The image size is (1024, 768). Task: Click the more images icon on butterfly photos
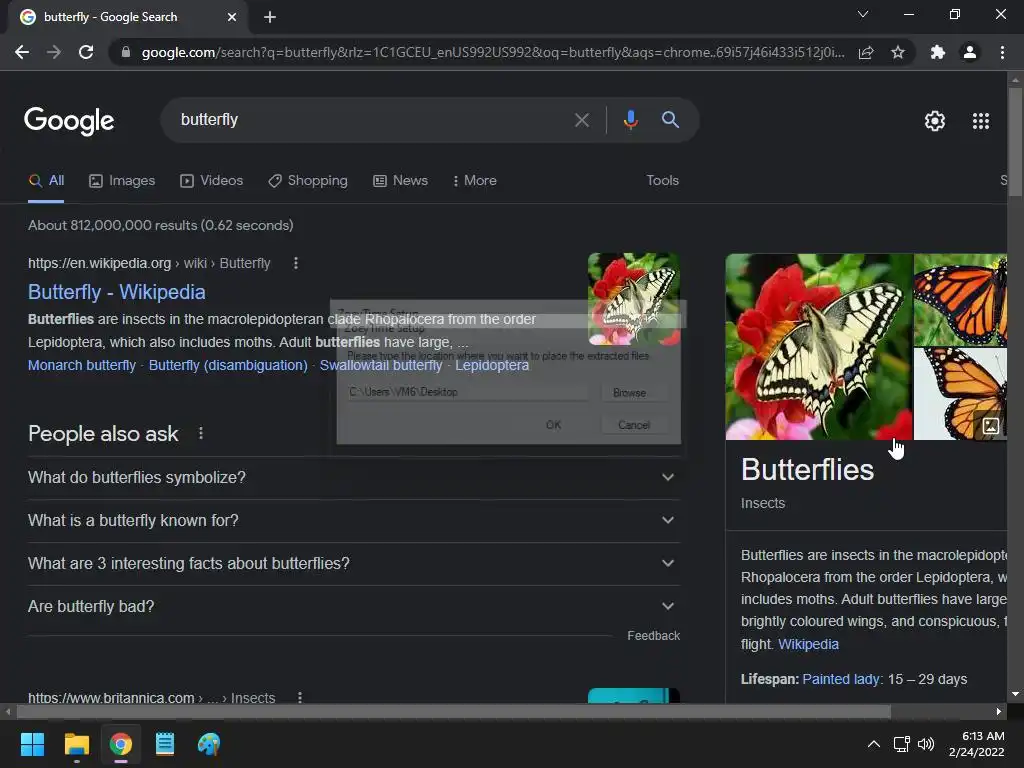point(991,426)
